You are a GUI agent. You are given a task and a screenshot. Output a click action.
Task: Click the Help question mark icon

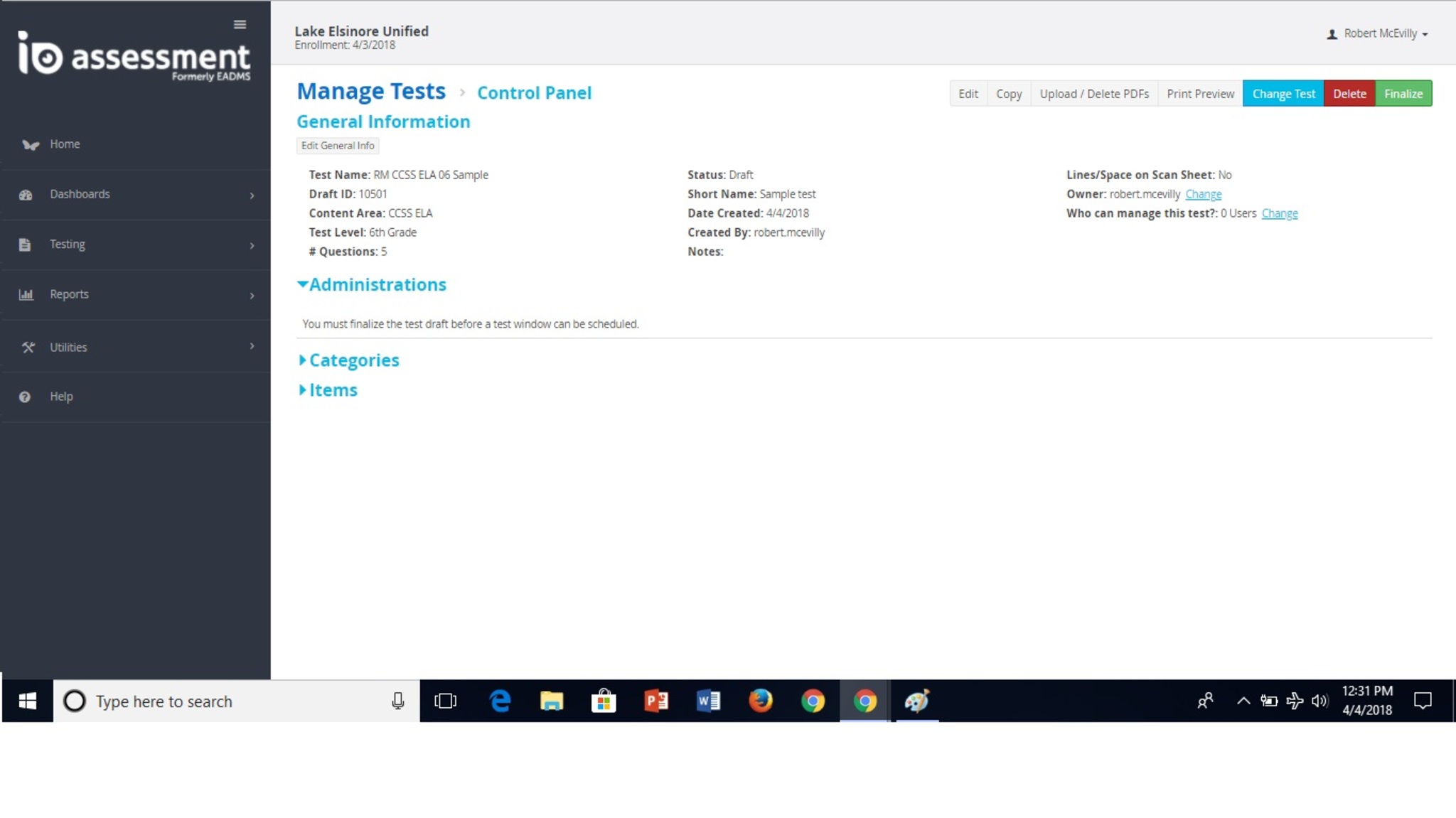click(25, 397)
